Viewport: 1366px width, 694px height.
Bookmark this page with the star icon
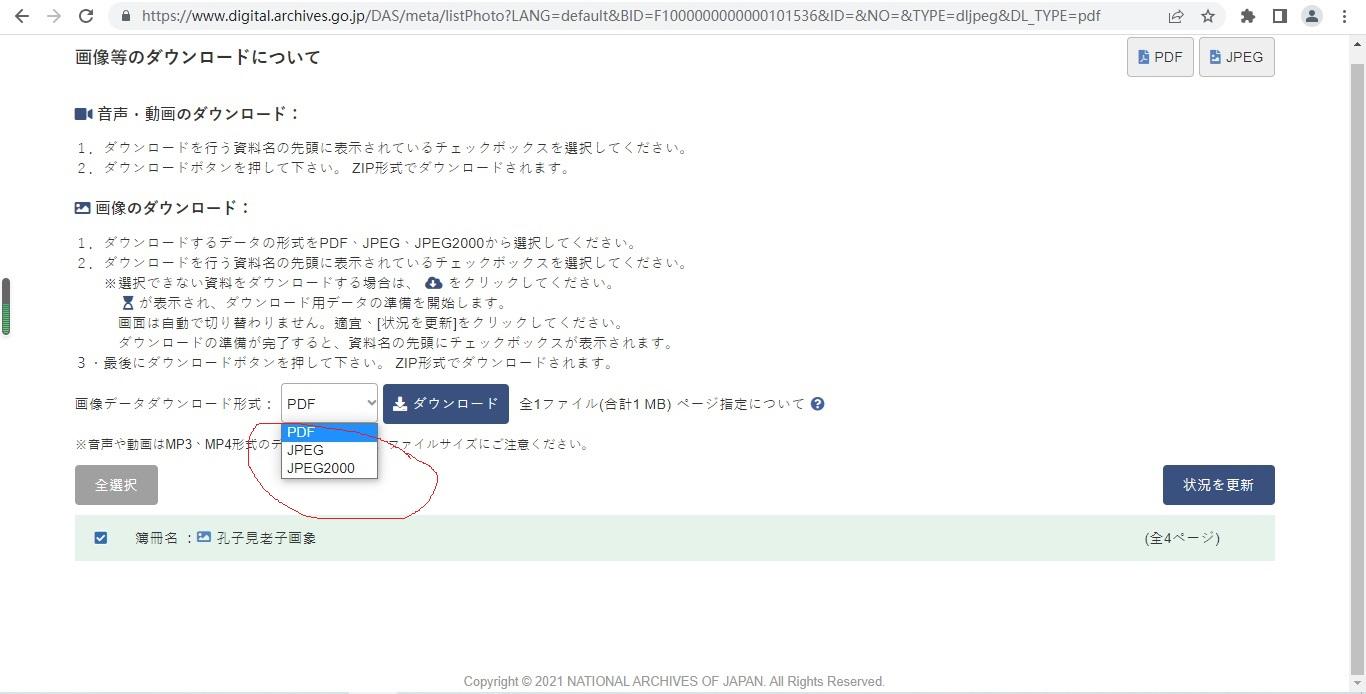point(1208,16)
